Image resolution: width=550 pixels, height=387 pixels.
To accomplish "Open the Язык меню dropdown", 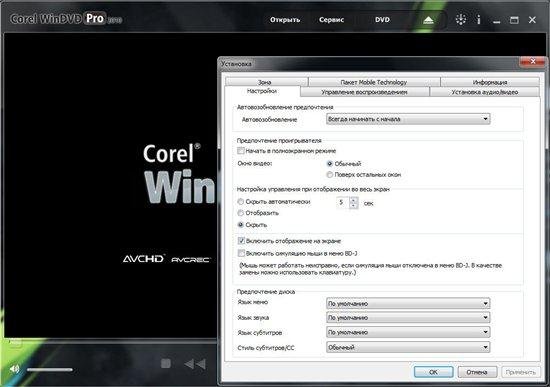I will coord(408,303).
